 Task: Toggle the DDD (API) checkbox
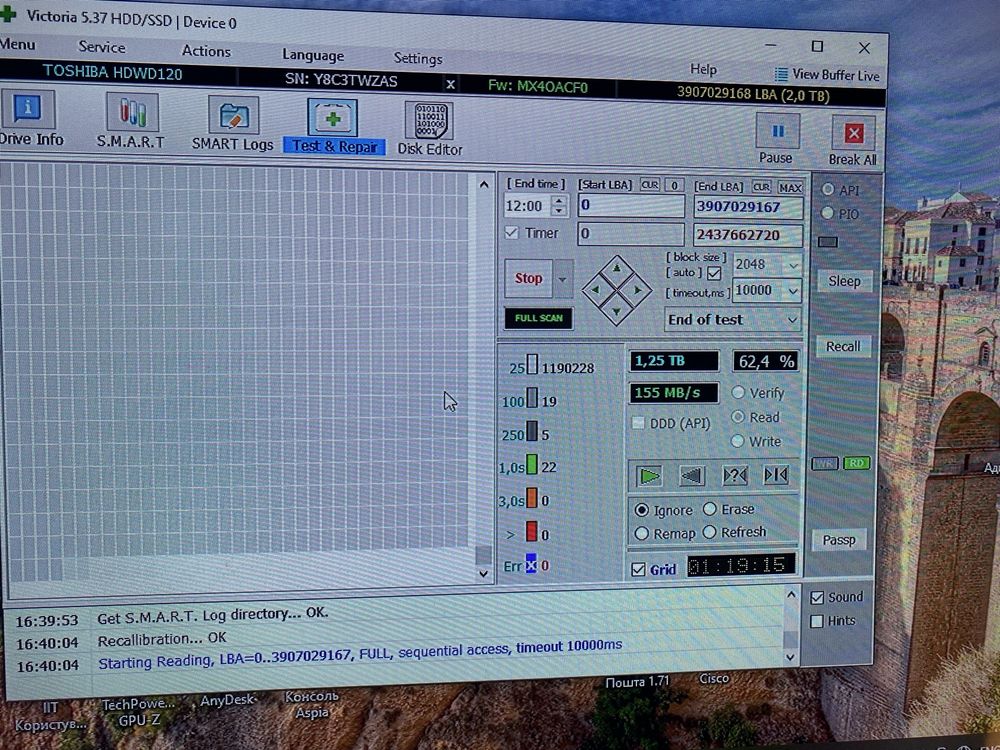tap(638, 423)
